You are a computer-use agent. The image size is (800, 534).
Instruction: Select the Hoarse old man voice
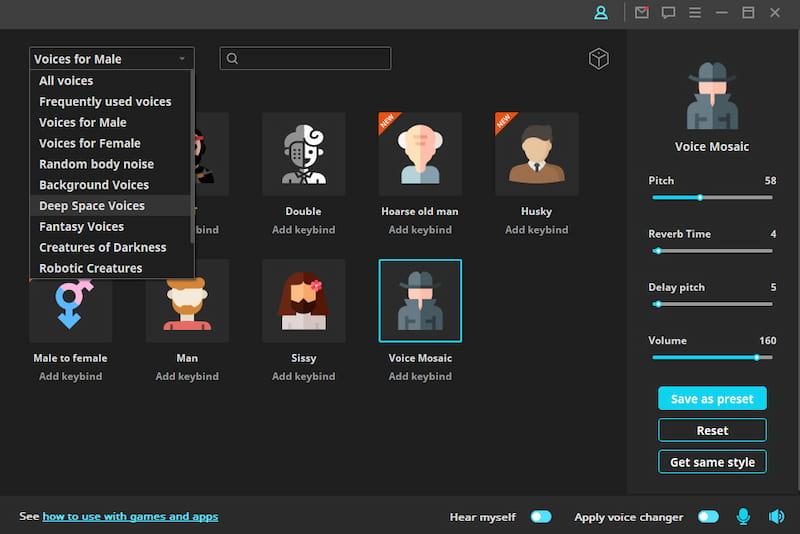(x=420, y=154)
